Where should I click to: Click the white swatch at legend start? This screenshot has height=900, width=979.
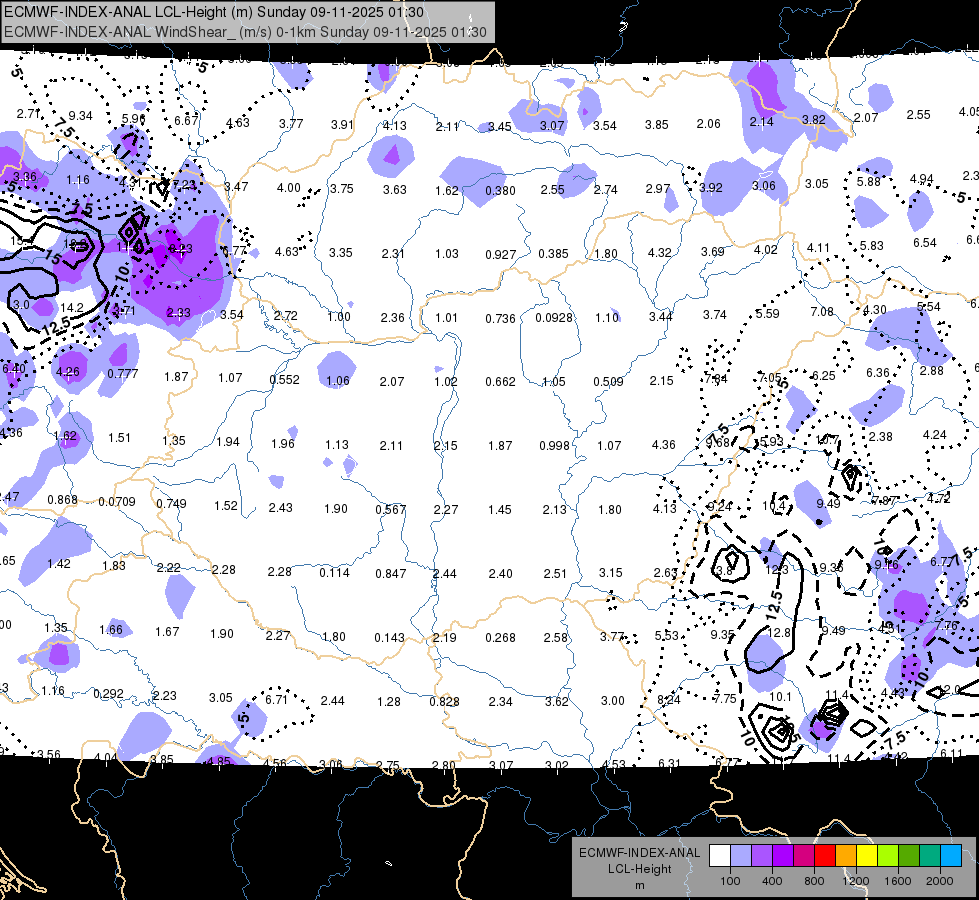(x=720, y=856)
